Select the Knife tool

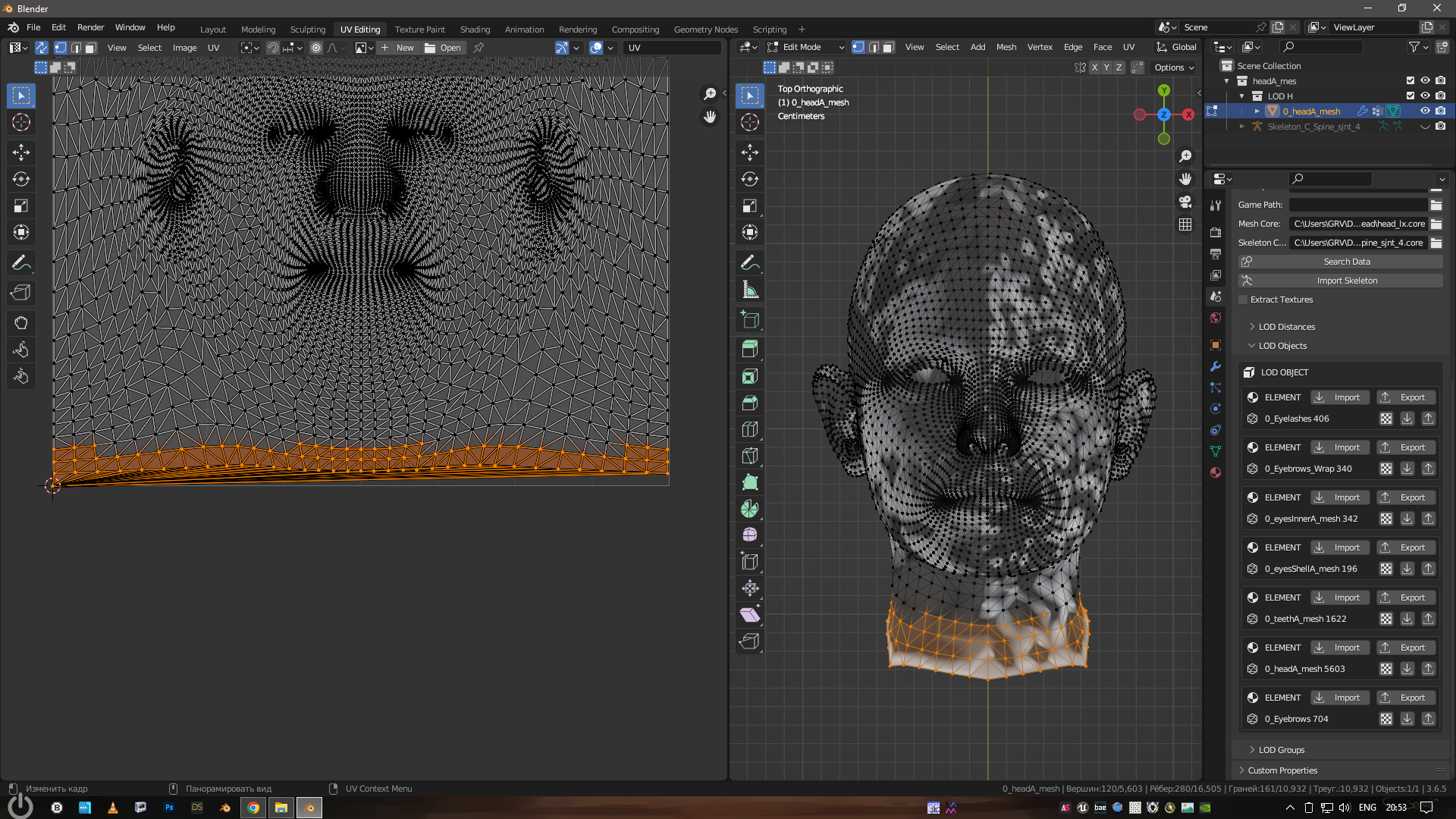point(750,456)
